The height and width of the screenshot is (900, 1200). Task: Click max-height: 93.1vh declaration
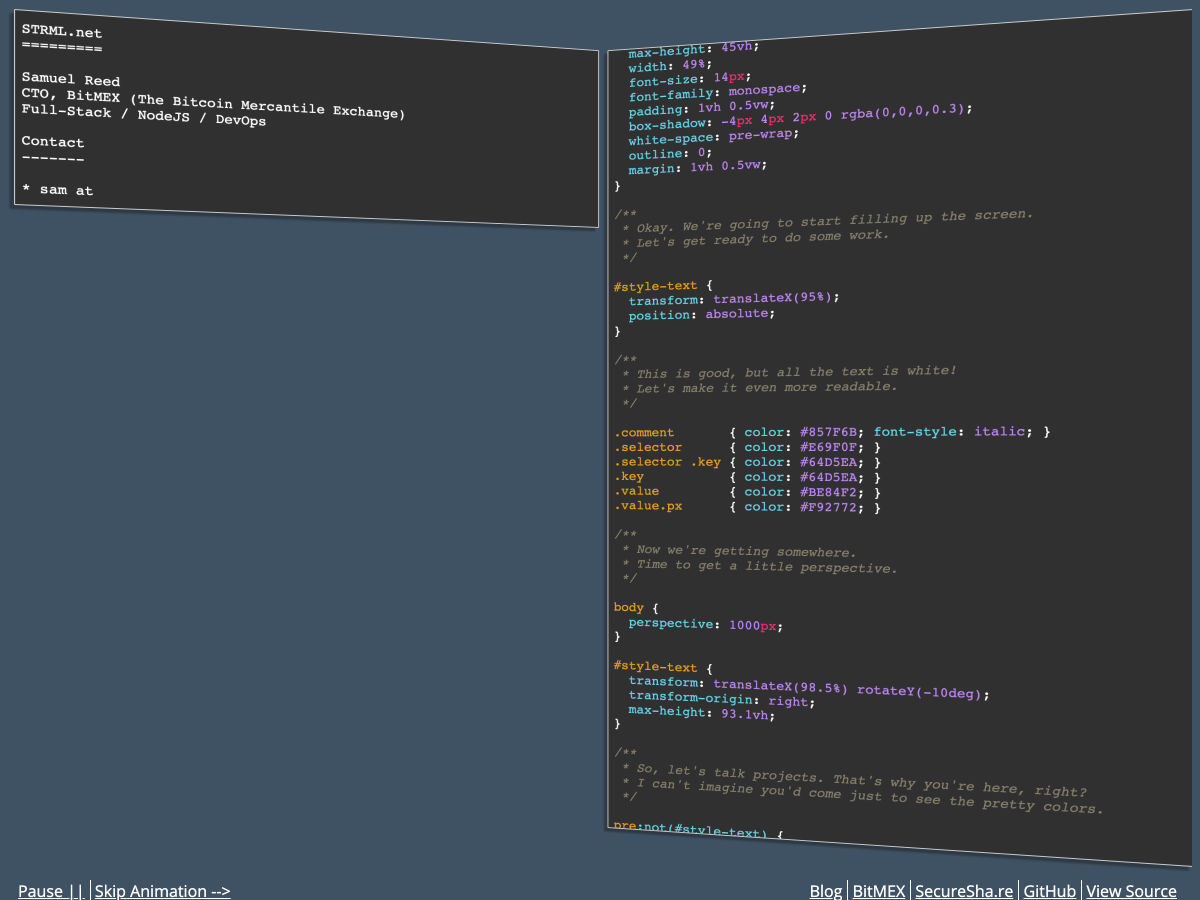coord(702,712)
